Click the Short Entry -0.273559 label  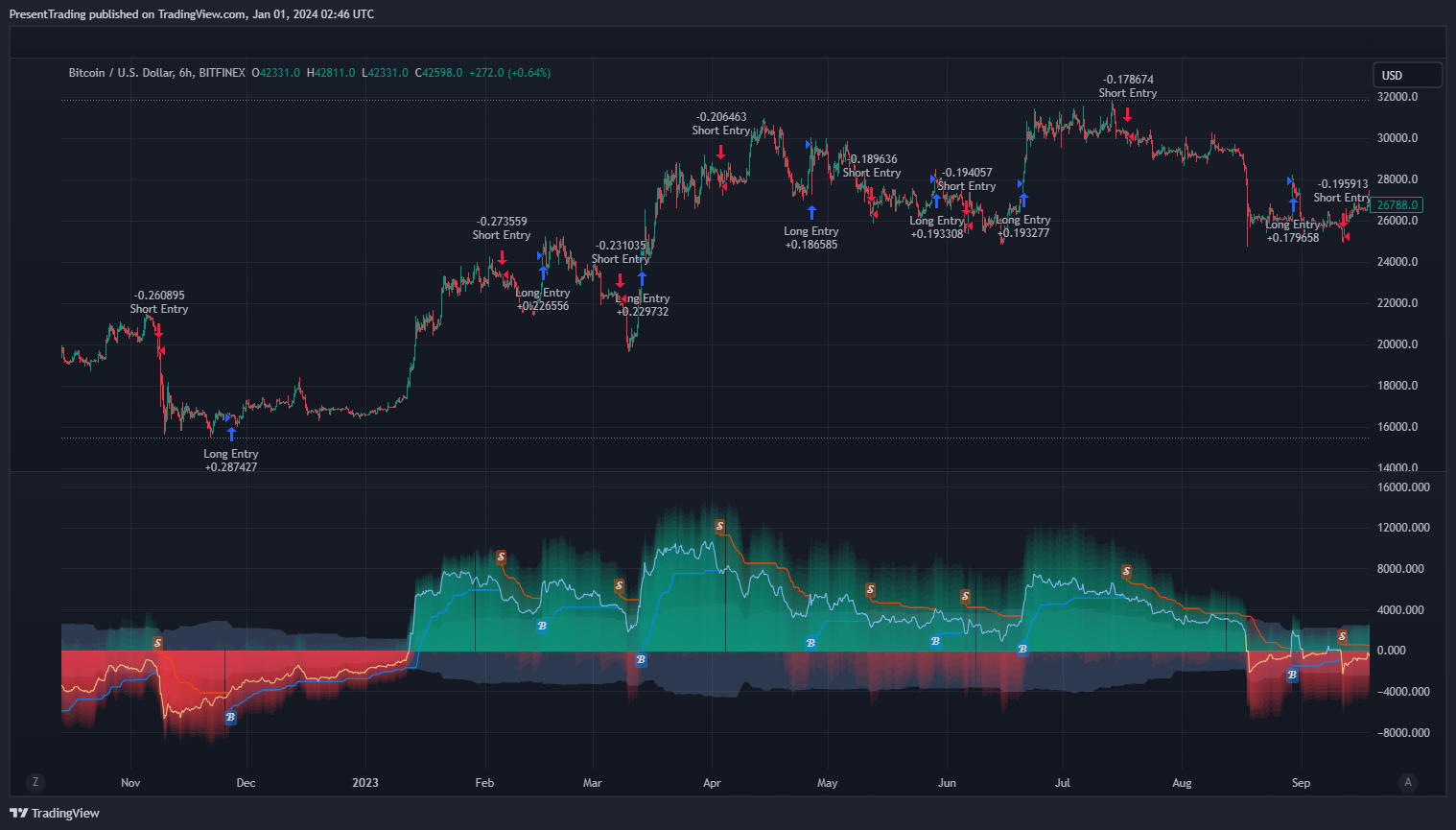[502, 228]
